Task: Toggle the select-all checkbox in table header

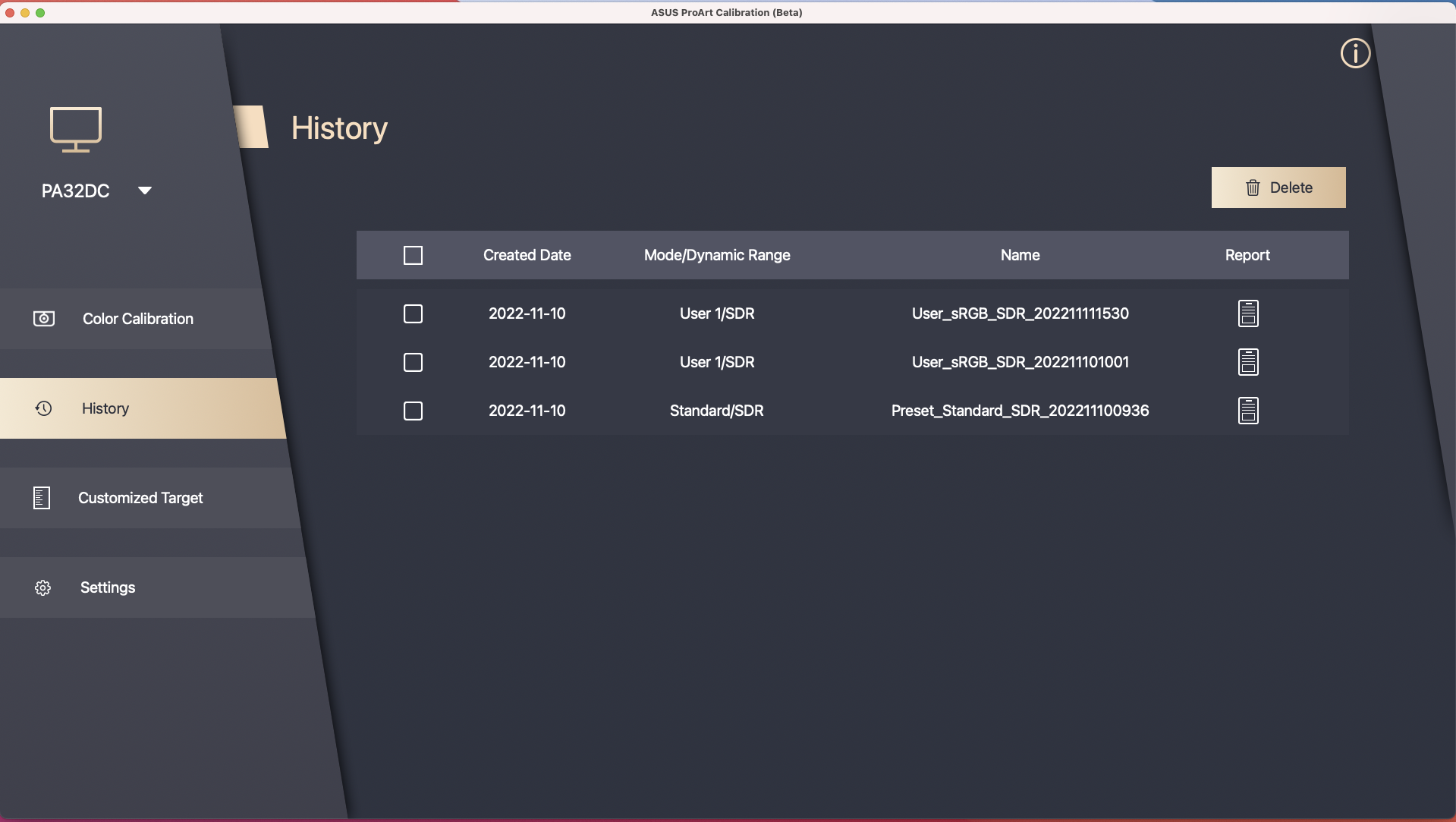Action: pos(413,255)
